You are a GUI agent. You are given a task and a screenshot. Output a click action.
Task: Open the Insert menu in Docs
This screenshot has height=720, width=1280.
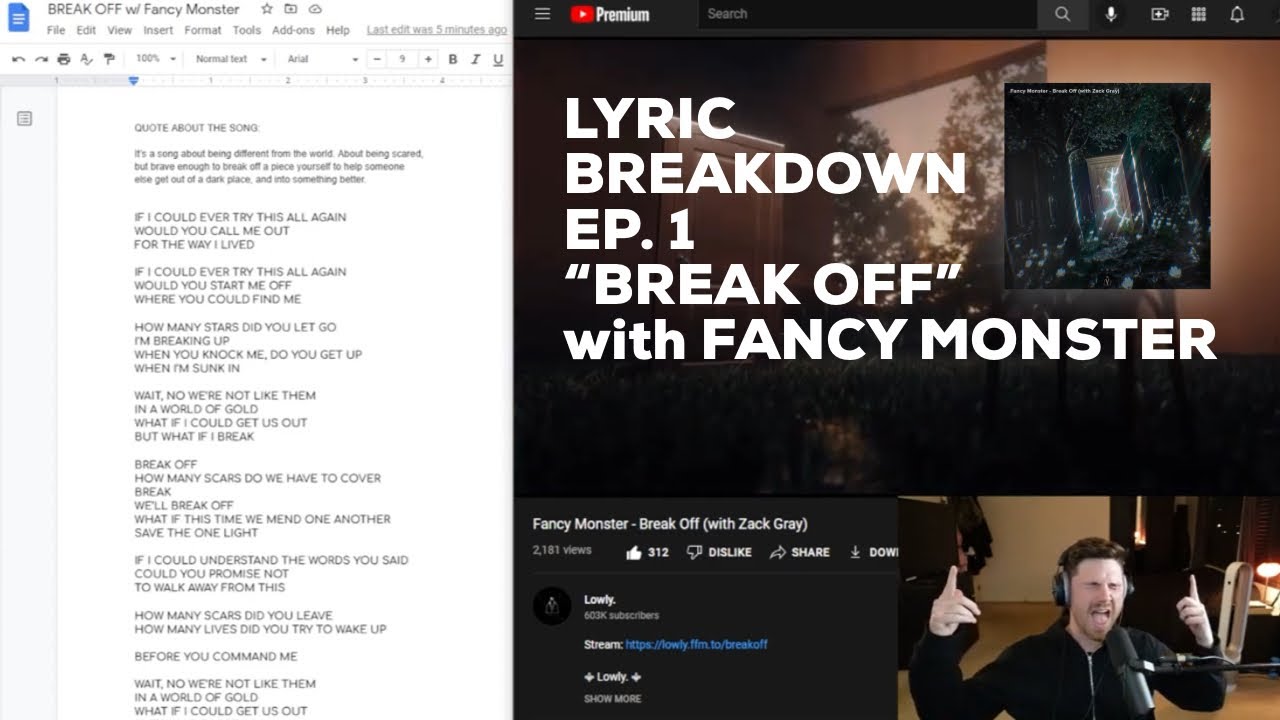coord(158,30)
